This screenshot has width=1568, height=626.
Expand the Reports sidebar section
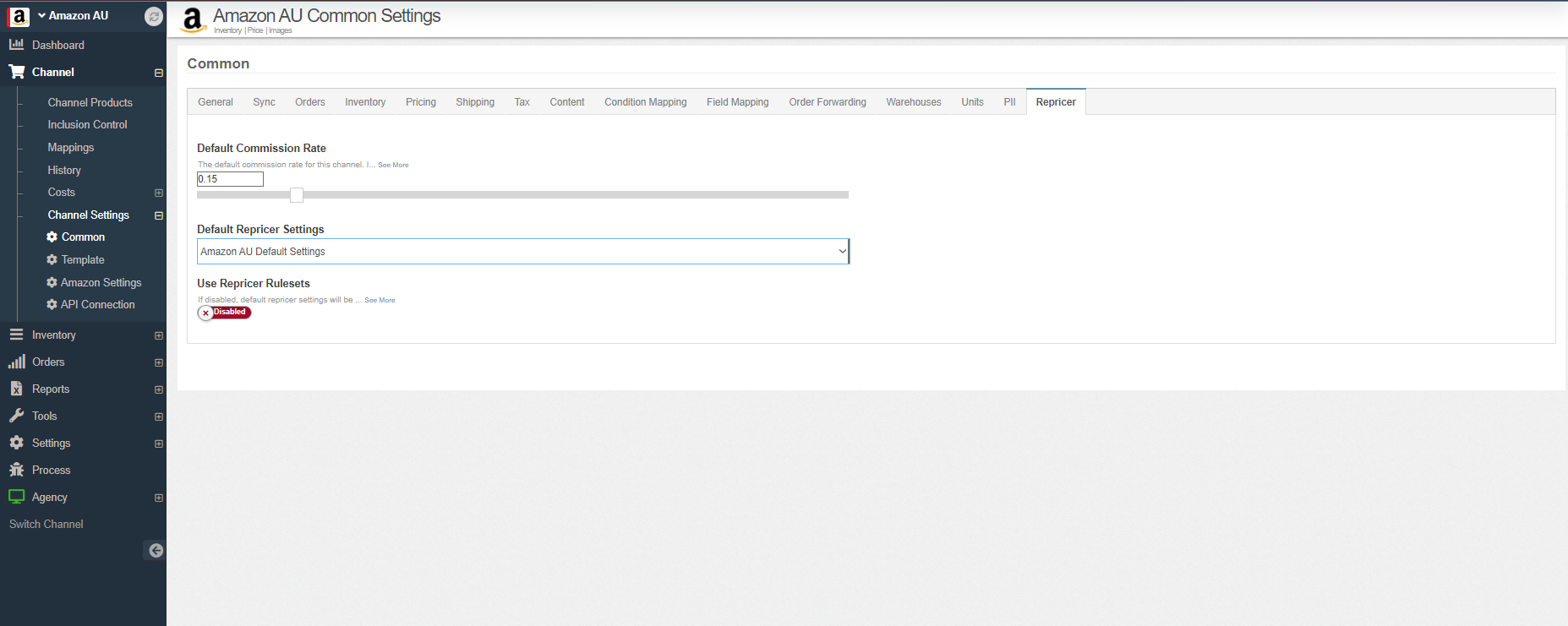click(x=159, y=389)
